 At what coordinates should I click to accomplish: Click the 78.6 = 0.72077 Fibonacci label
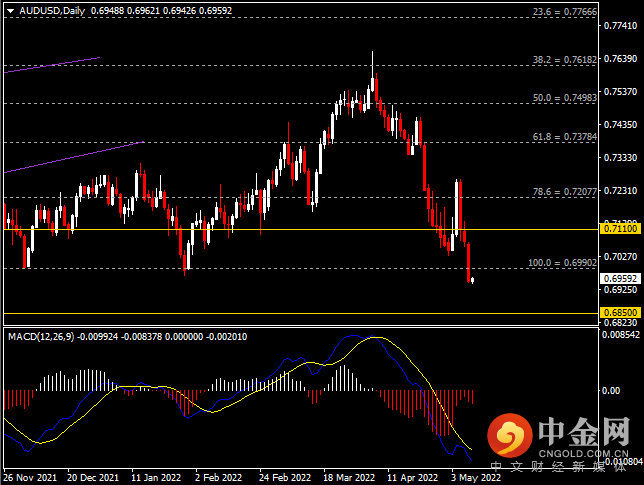pyautogui.click(x=563, y=190)
